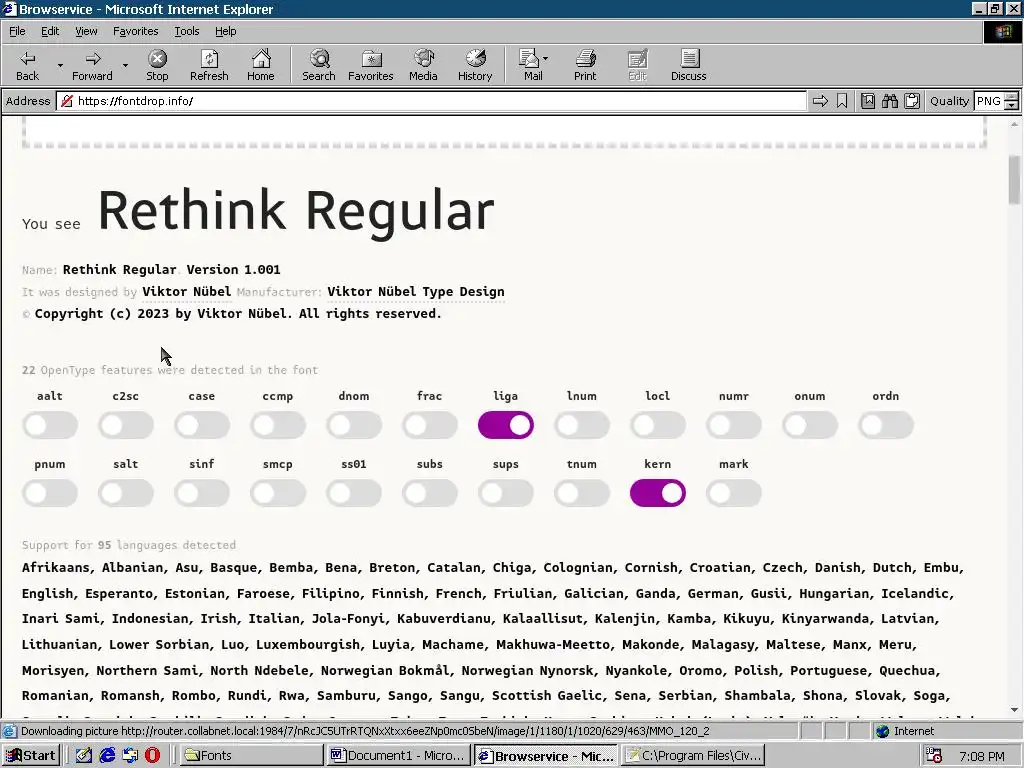Screen dimensions: 1024x768
Task: Open the Help menu
Action: (225, 31)
